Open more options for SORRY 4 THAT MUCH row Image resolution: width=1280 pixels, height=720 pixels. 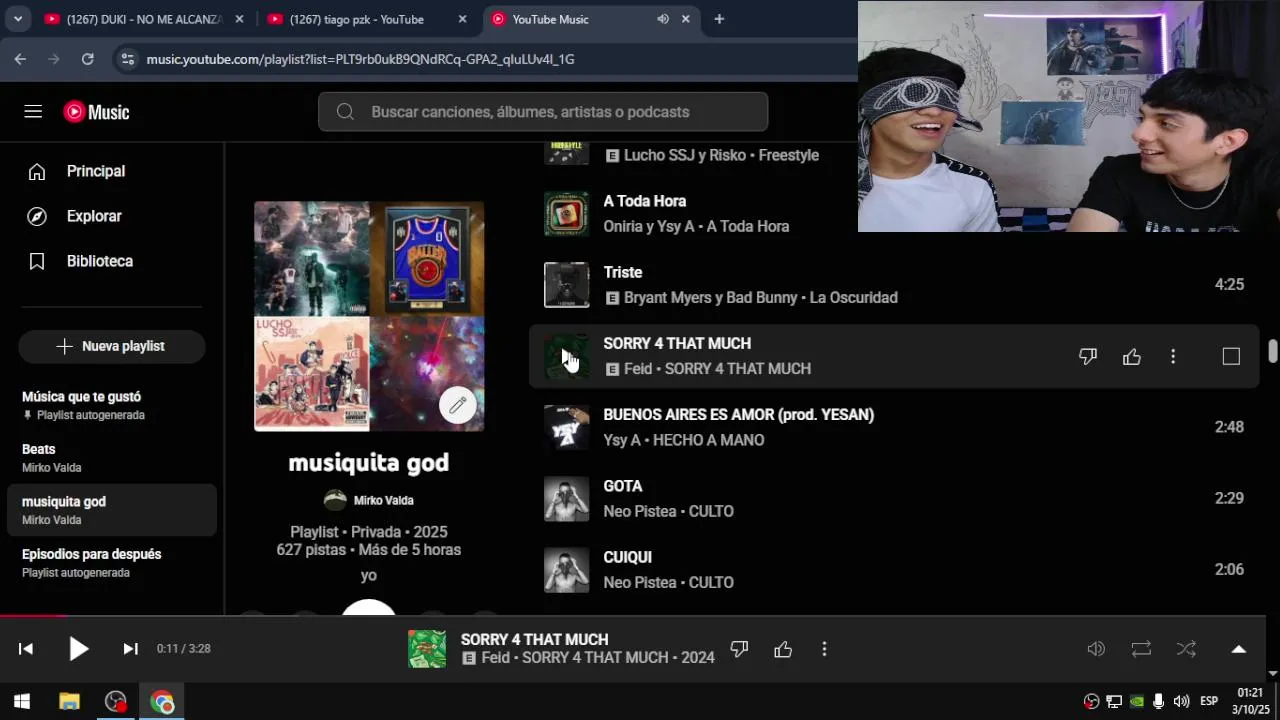click(1173, 356)
